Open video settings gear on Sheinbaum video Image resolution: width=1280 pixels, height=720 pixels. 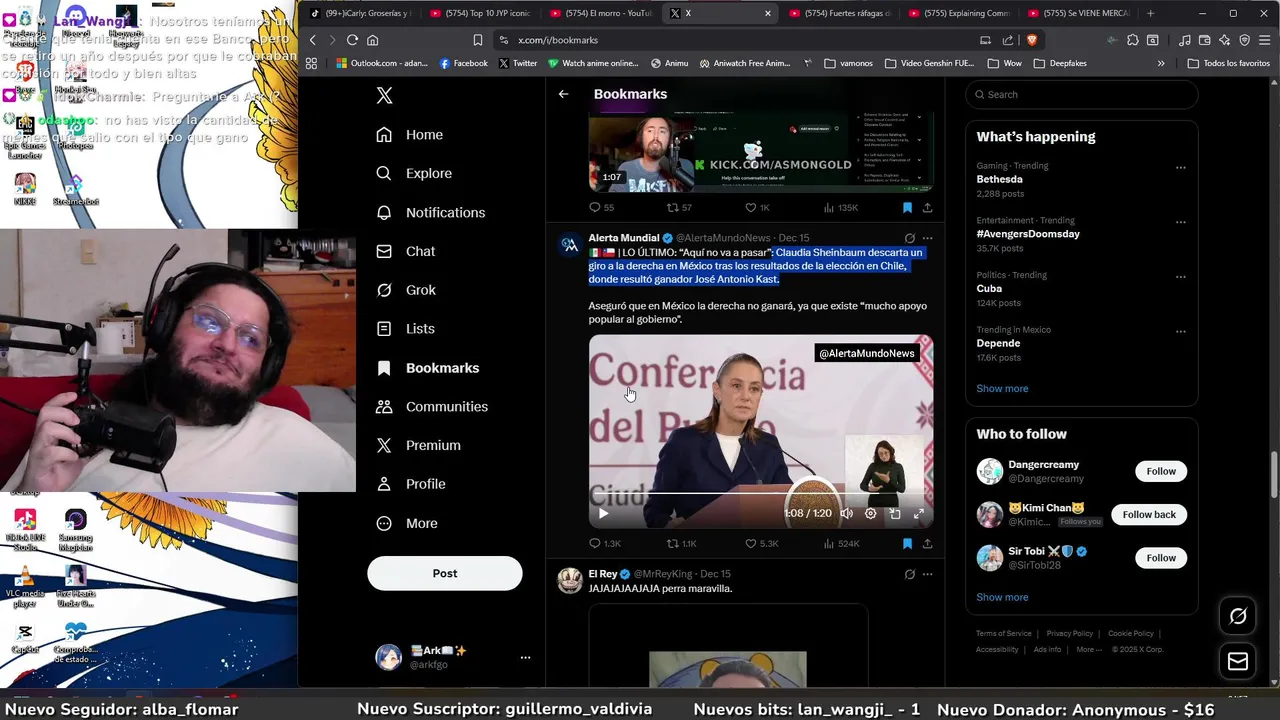pos(871,513)
